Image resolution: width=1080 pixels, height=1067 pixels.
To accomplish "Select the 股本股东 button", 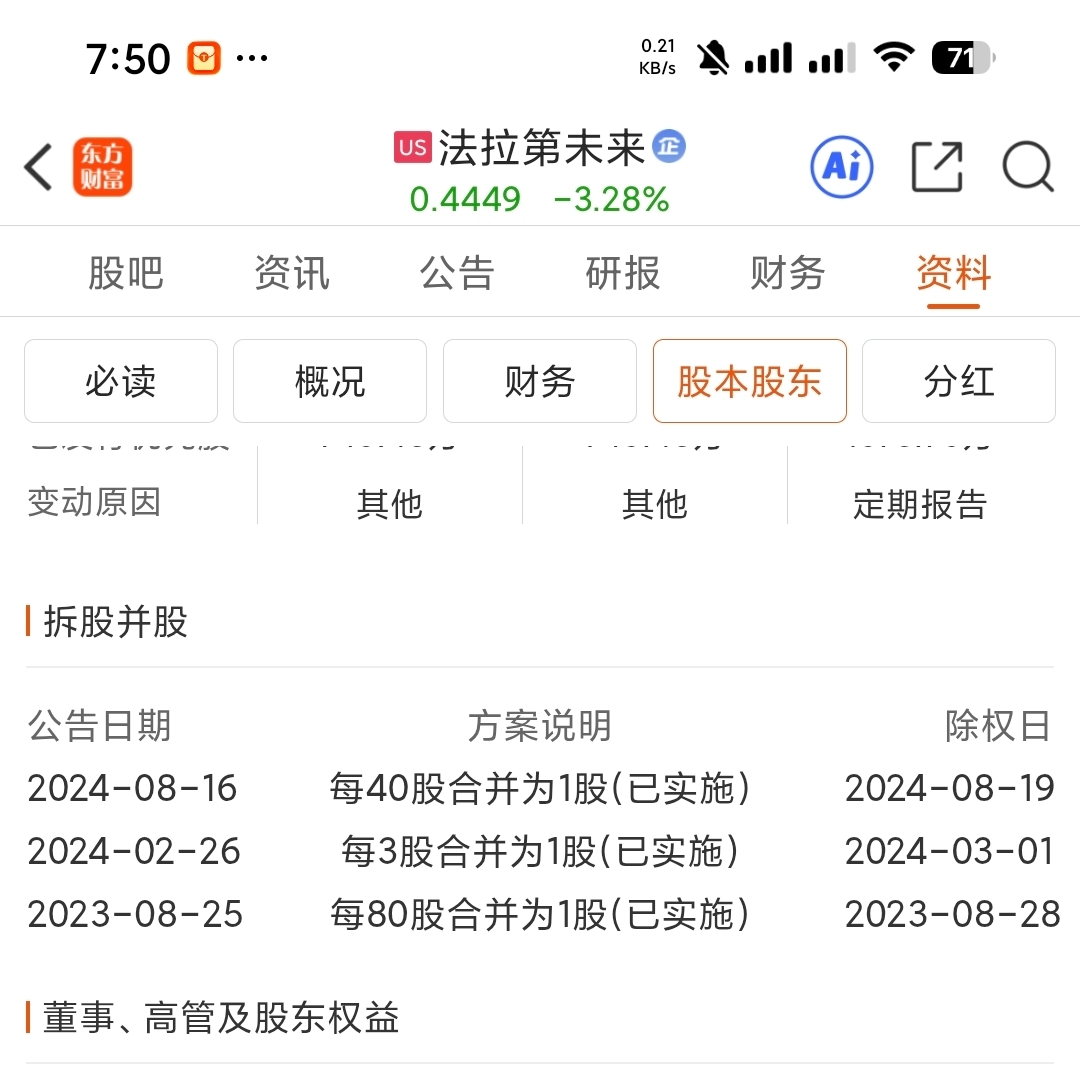I will coord(749,381).
